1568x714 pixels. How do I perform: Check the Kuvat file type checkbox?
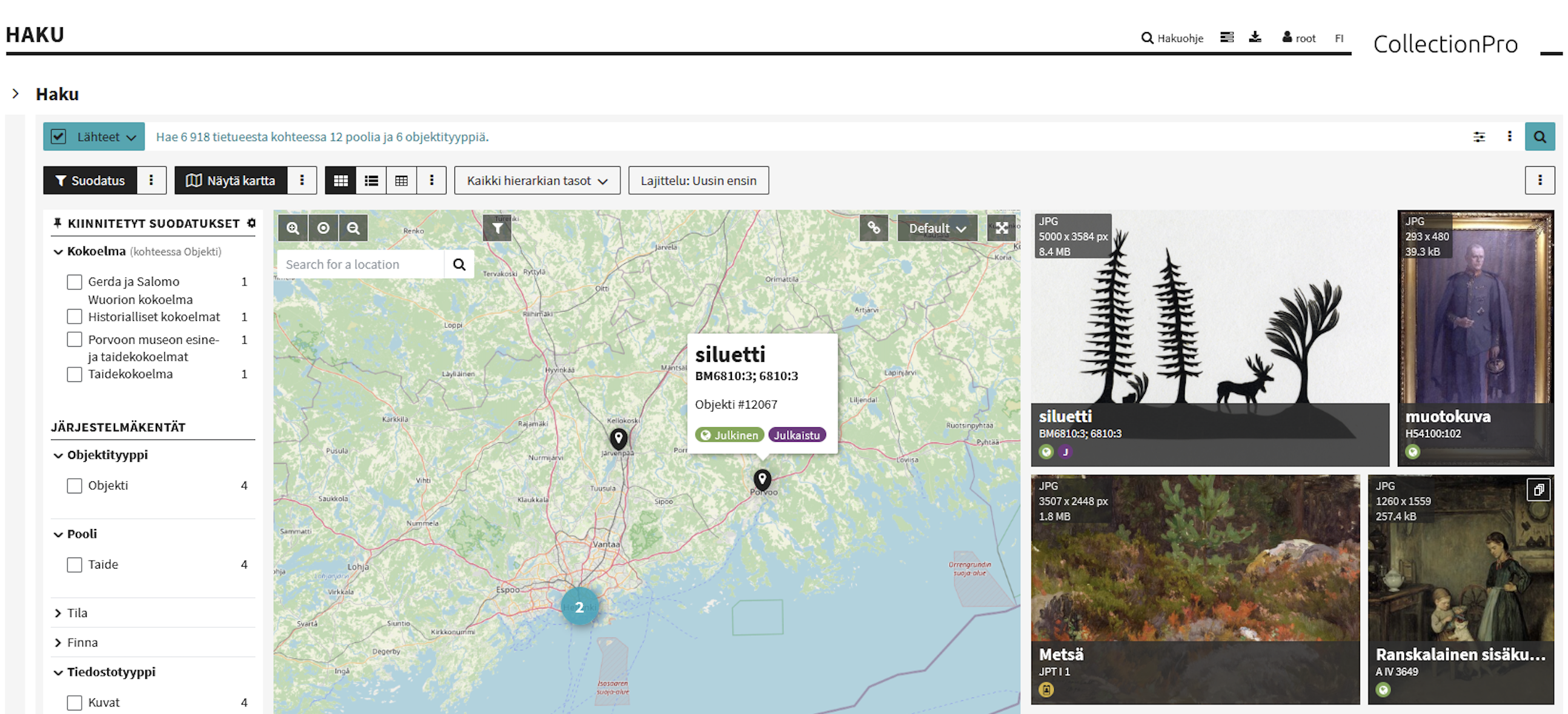click(x=75, y=702)
